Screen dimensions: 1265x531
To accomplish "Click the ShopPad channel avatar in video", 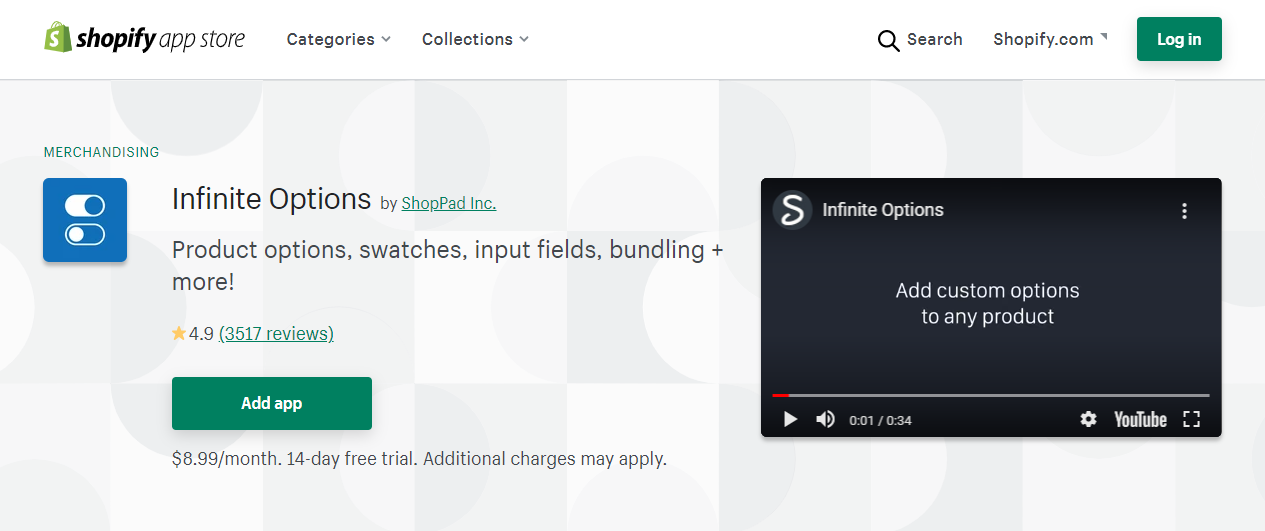I will [x=792, y=210].
